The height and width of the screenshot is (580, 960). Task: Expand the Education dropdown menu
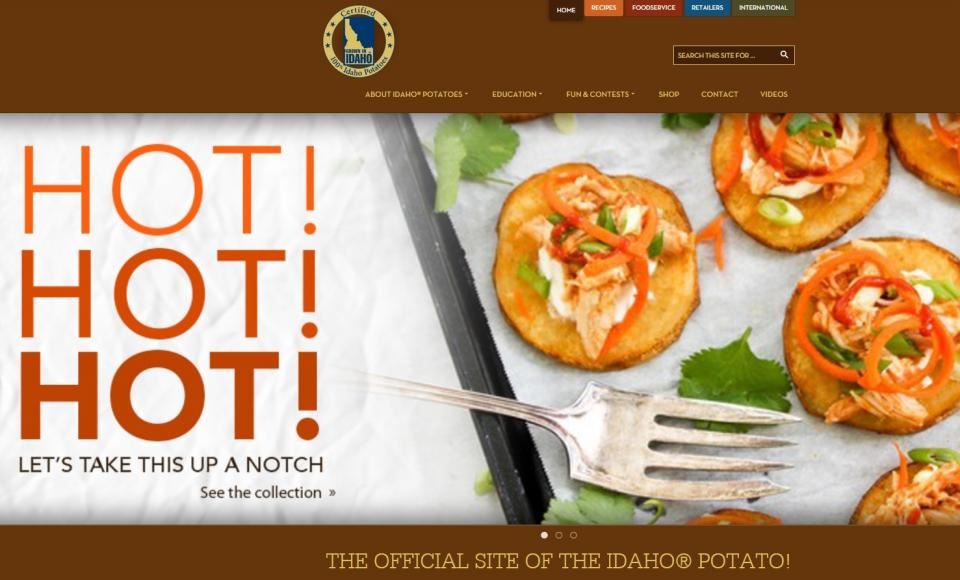pyautogui.click(x=517, y=94)
